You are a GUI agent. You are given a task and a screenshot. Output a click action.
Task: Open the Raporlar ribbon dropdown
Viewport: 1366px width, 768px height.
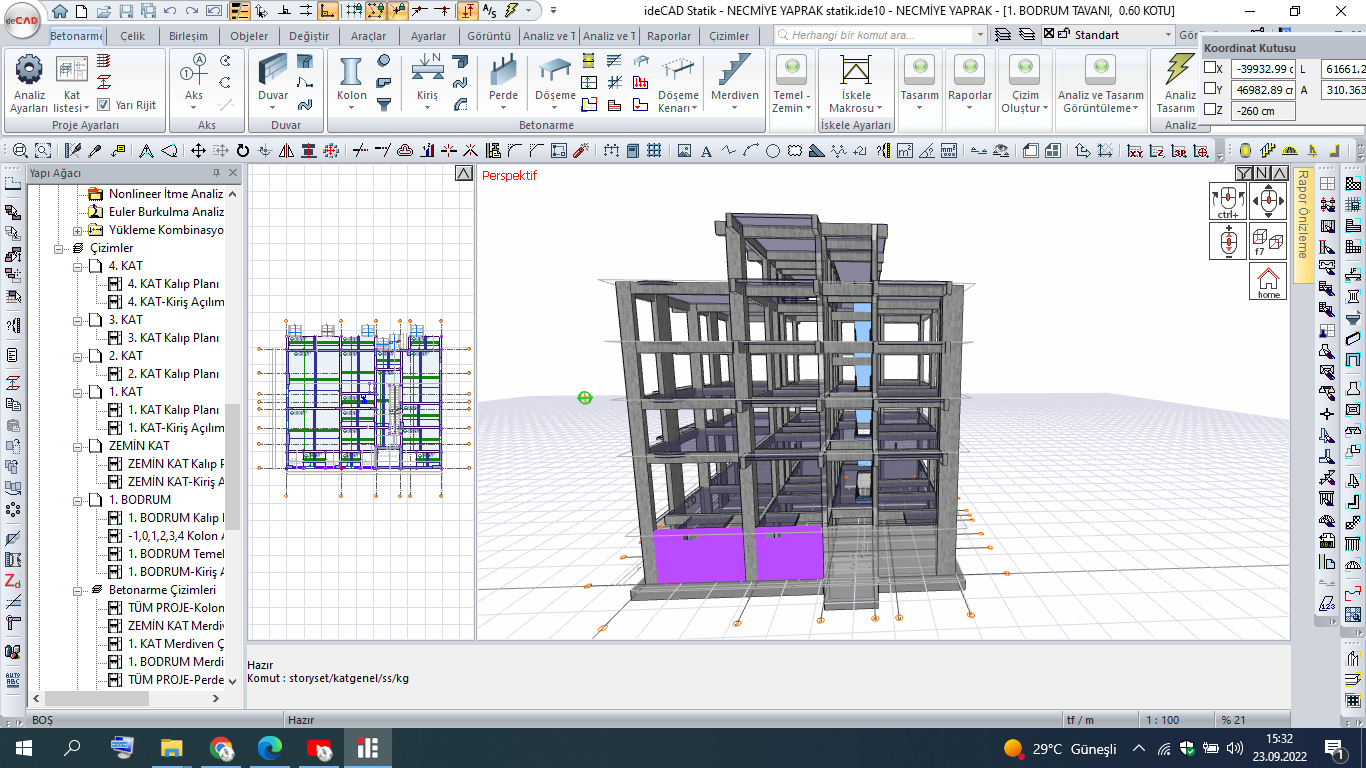click(x=969, y=101)
